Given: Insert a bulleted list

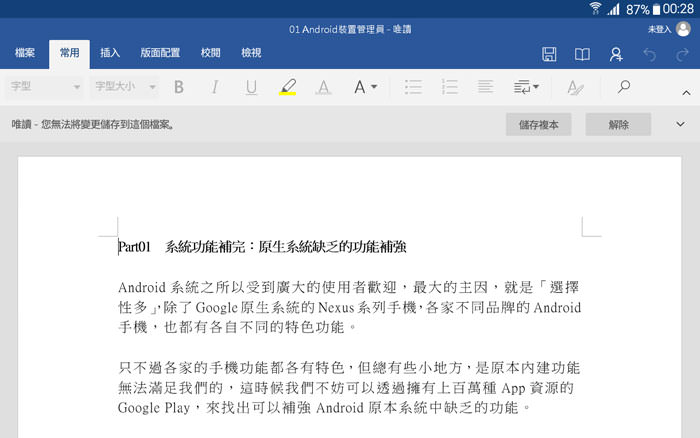Looking at the screenshot, I should 413,88.
